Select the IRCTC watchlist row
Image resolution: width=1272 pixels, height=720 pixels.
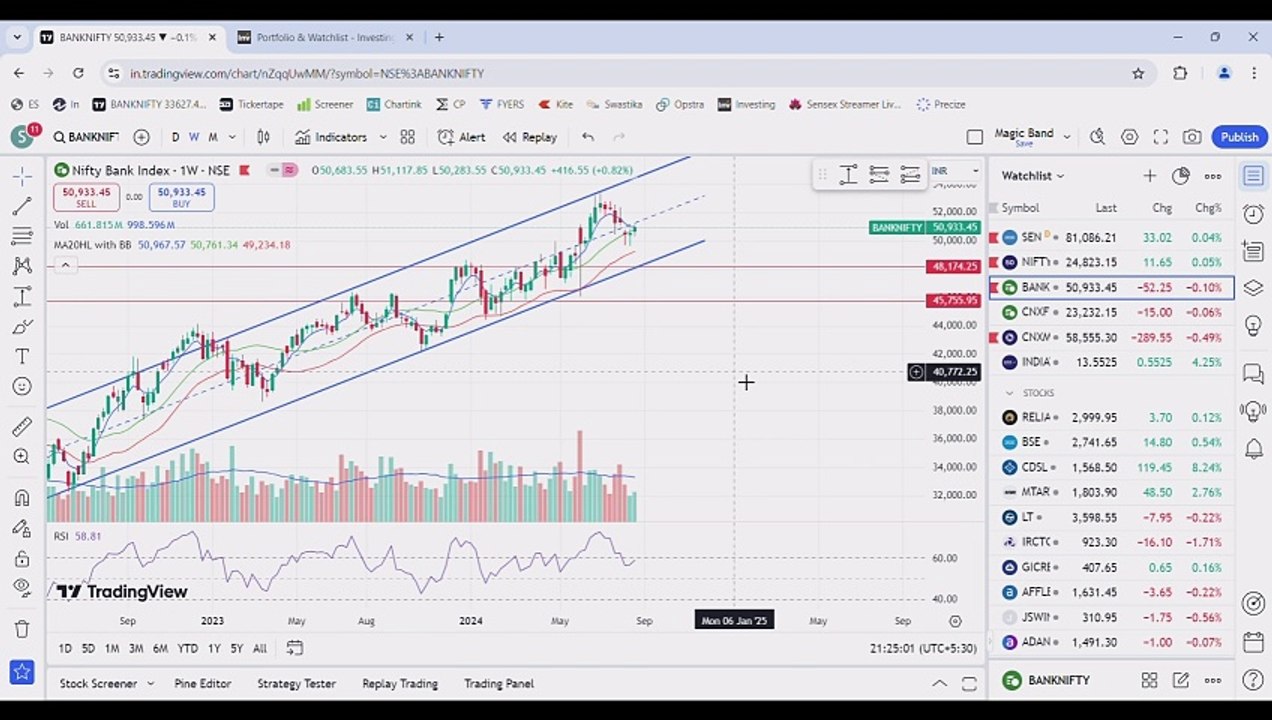coord(1111,542)
